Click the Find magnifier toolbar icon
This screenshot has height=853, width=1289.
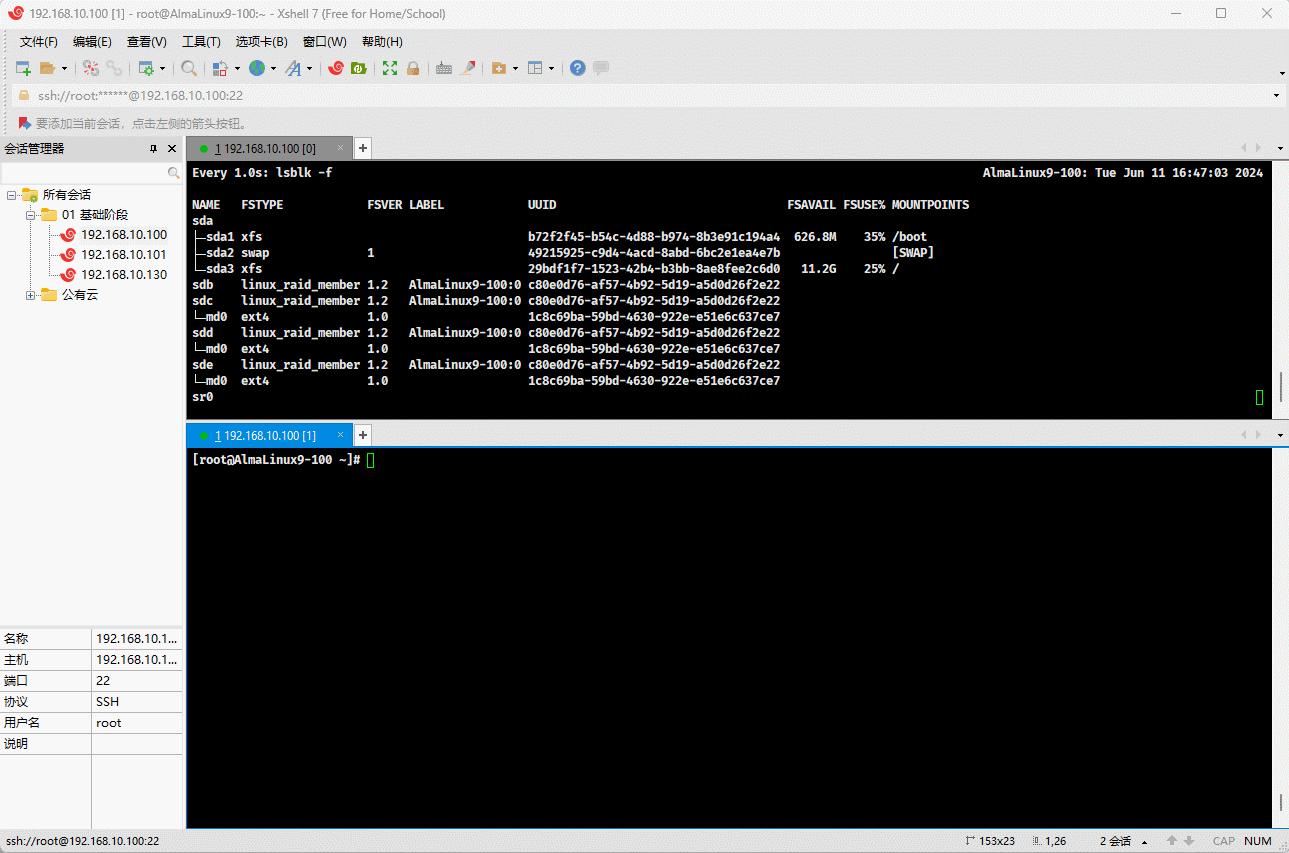[x=188, y=68]
